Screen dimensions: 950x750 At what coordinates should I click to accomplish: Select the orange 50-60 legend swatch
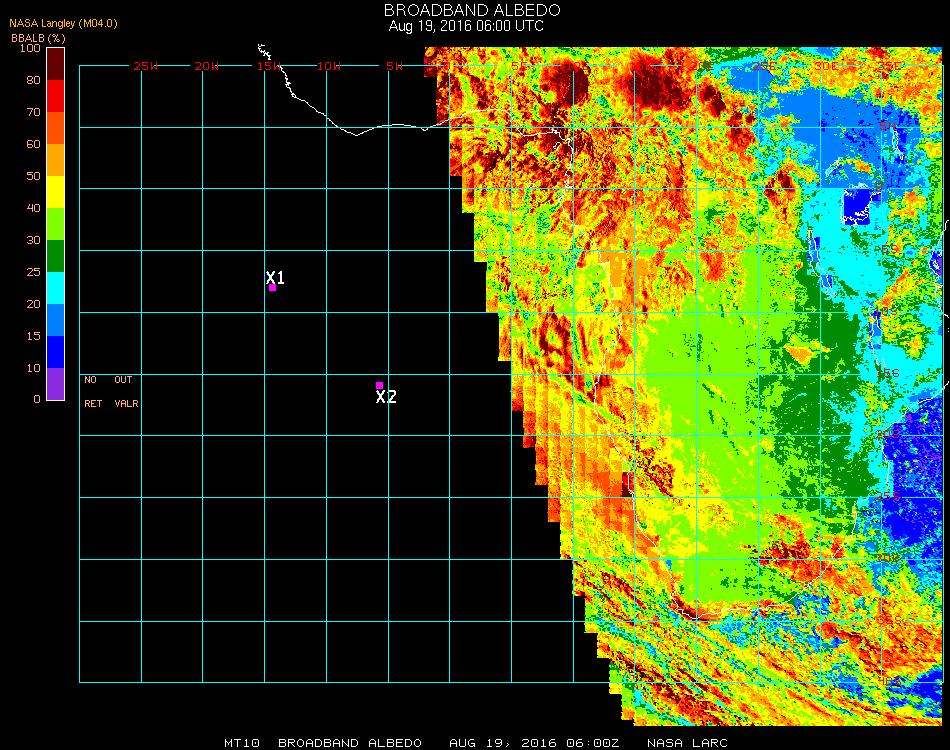(55, 159)
